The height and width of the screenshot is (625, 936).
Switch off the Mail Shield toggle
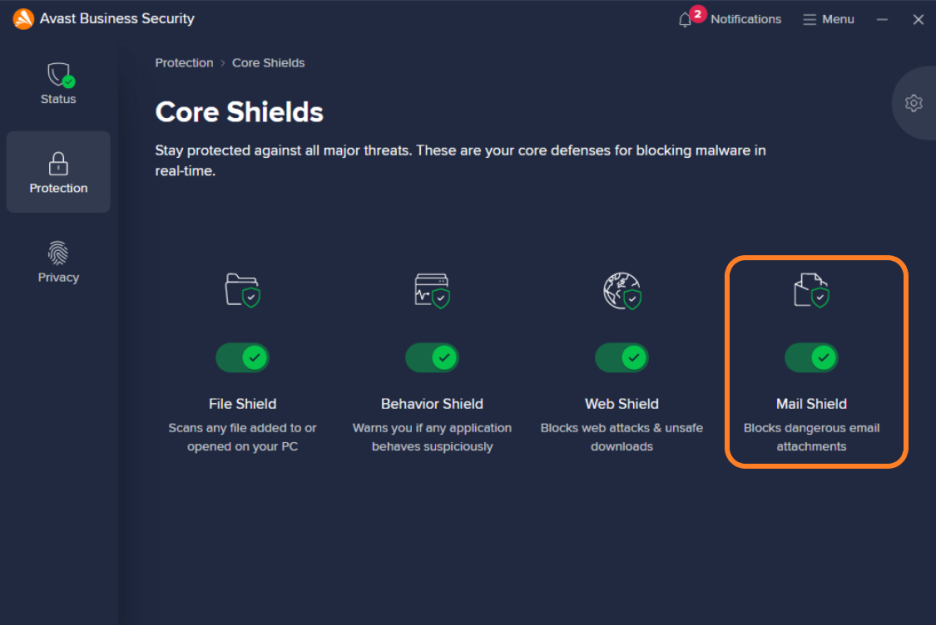pos(811,358)
